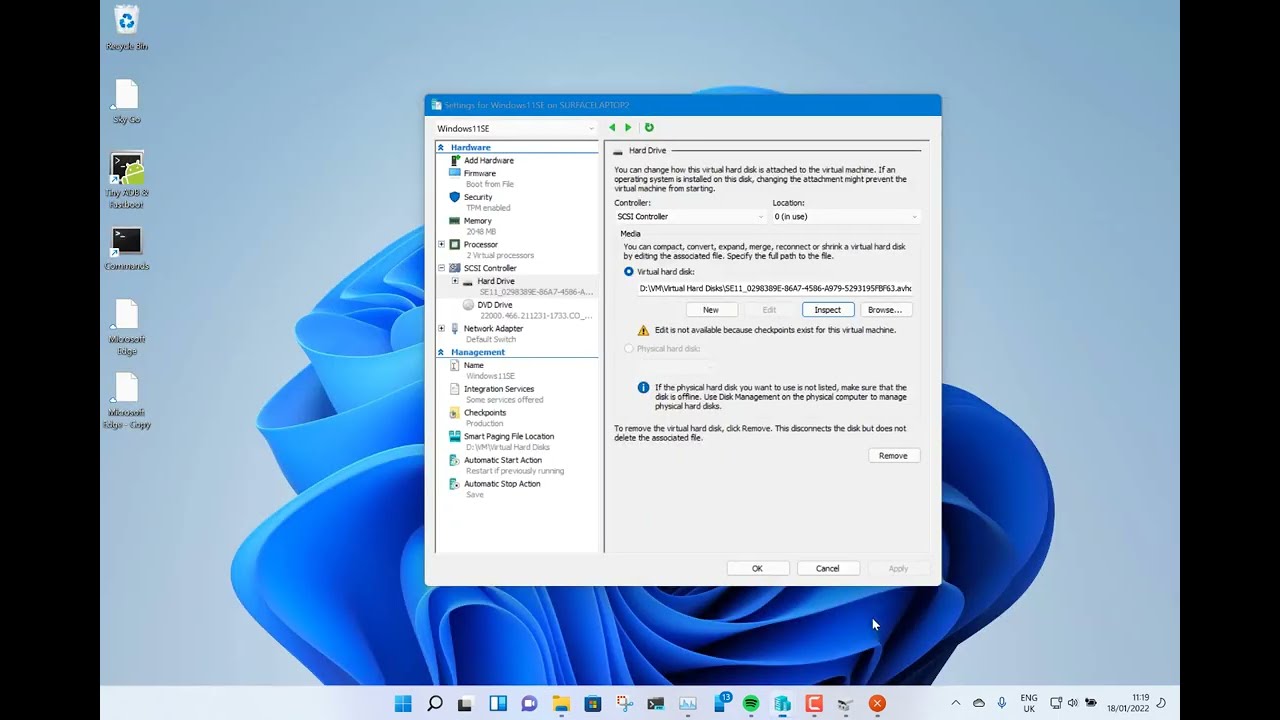Open the Name management setting
The image size is (1280, 720).
pyautogui.click(x=474, y=365)
